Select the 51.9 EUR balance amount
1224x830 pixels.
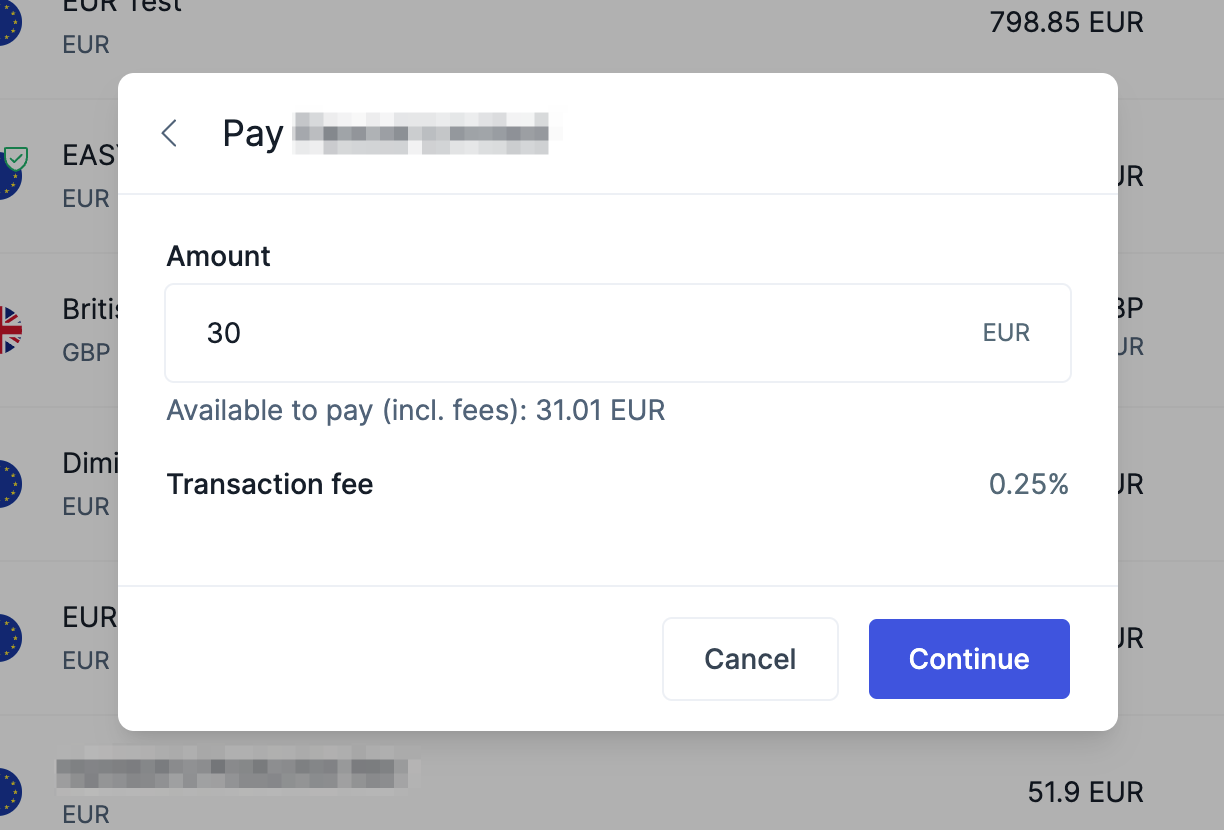tap(1085, 792)
